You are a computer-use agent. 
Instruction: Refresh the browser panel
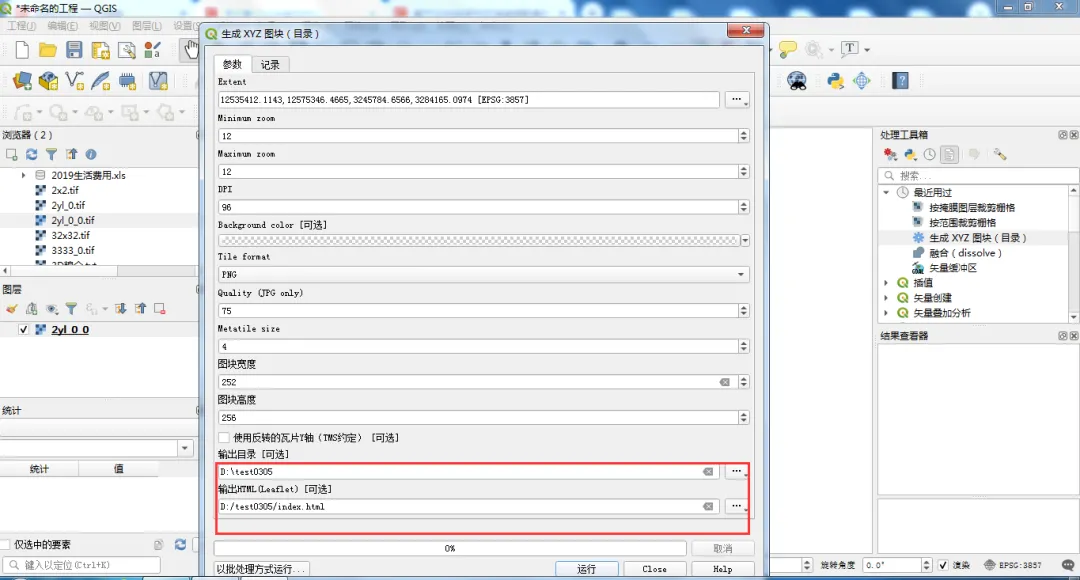click(31, 154)
